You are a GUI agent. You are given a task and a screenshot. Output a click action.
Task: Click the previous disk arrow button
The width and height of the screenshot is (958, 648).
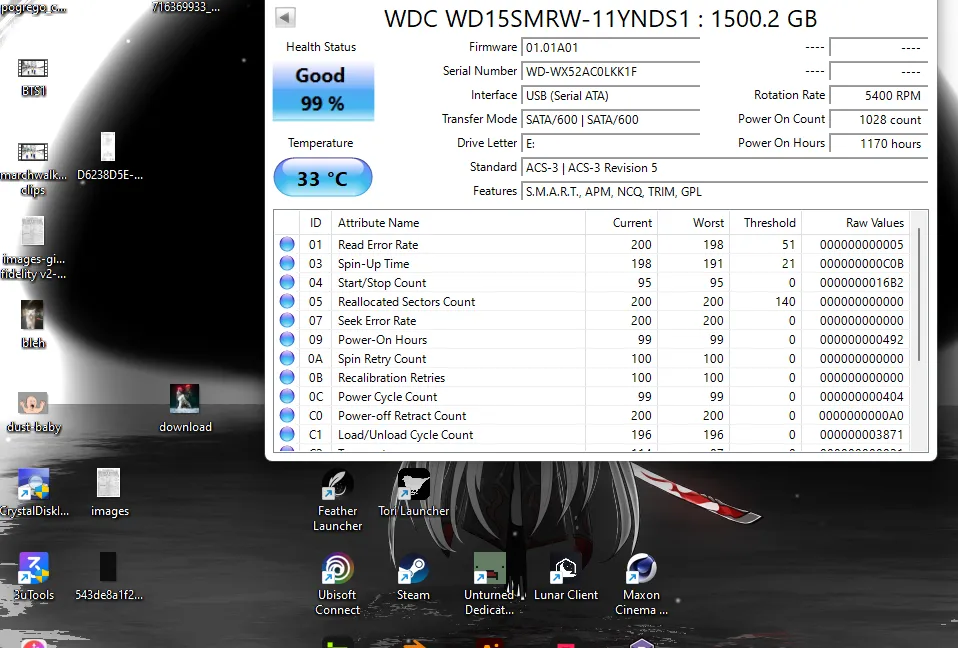[x=285, y=17]
